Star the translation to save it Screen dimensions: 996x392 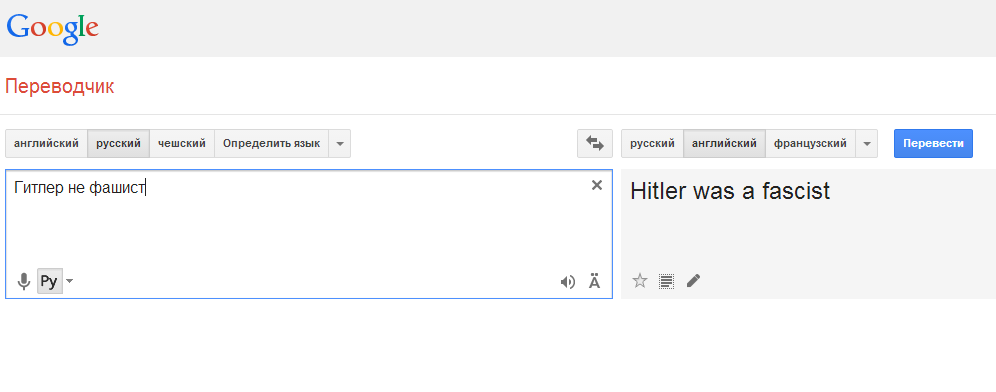click(640, 281)
